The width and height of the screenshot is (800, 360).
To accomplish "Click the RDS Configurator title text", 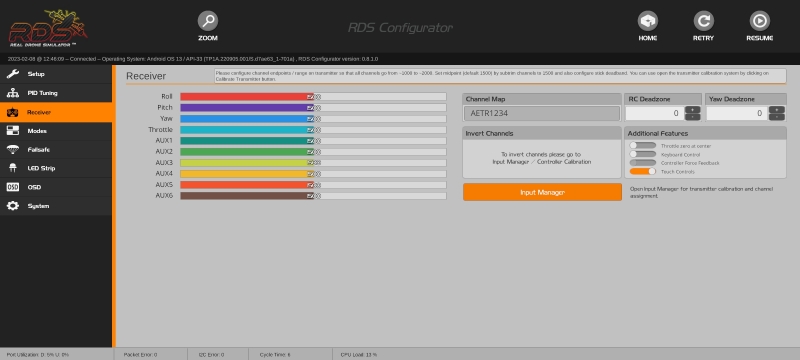I will [400, 28].
